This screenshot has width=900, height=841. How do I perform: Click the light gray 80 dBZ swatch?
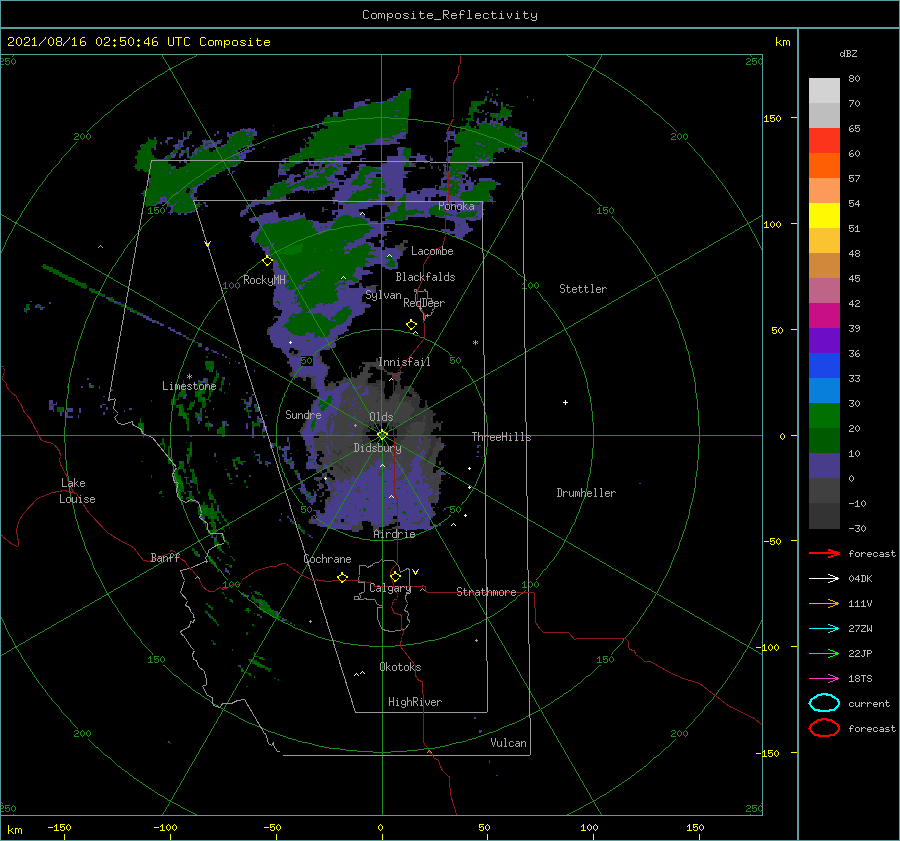click(824, 90)
